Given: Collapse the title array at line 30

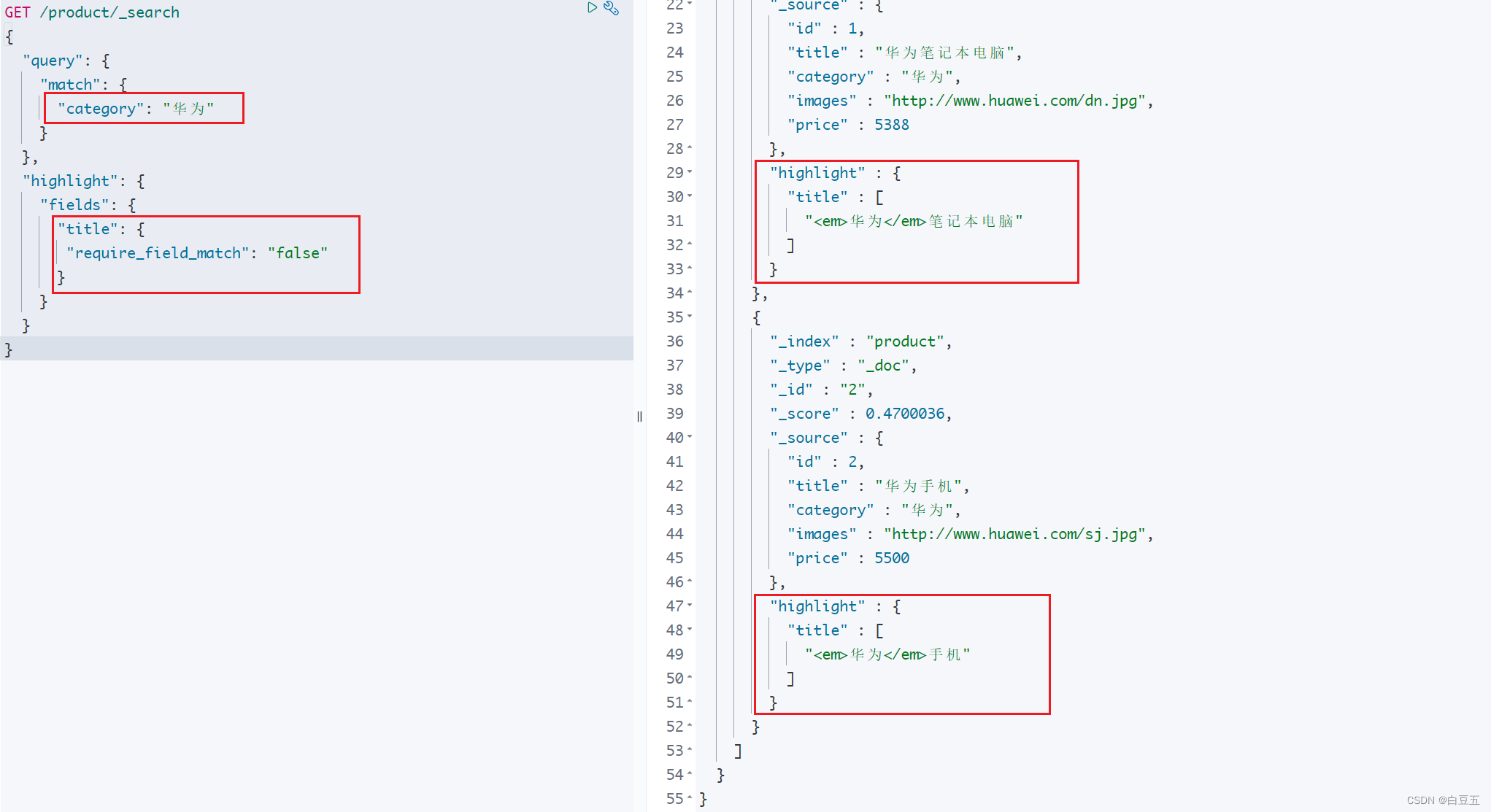Looking at the screenshot, I should pyautogui.click(x=690, y=197).
